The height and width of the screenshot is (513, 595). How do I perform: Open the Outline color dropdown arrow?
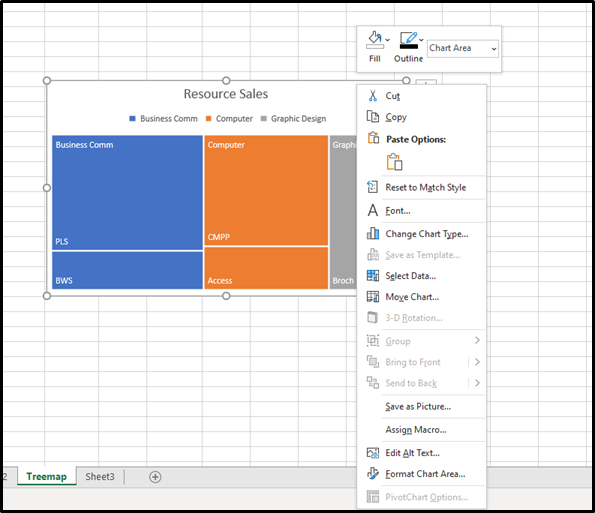pos(421,40)
